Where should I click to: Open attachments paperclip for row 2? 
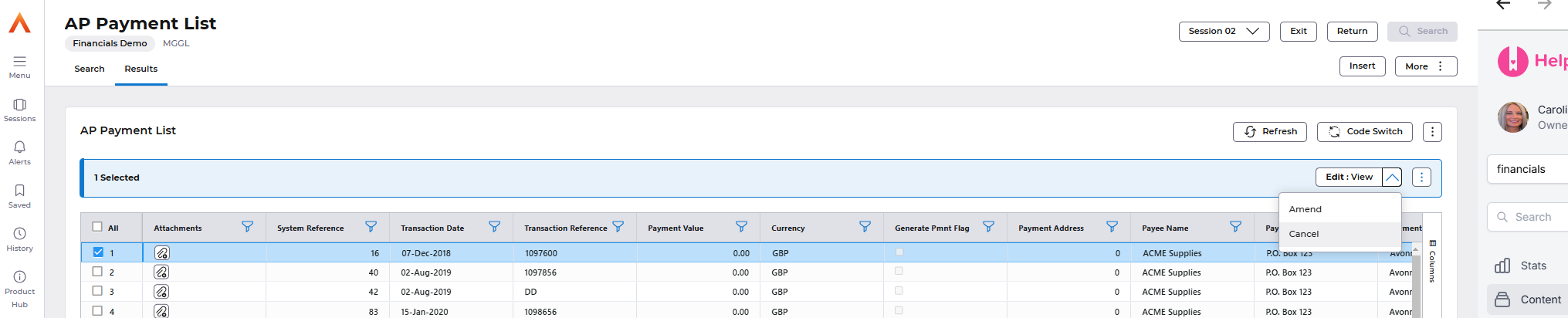(161, 272)
